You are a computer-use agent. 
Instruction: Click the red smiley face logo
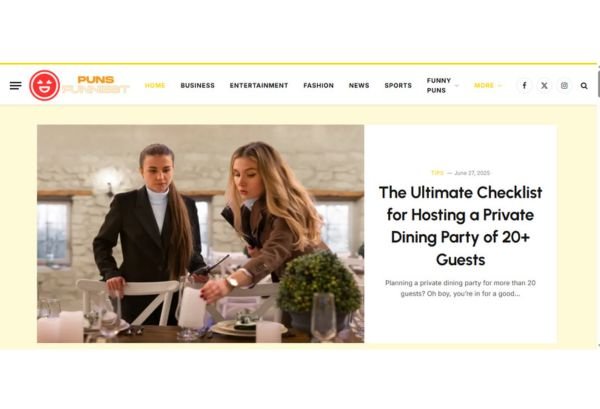[x=45, y=85]
